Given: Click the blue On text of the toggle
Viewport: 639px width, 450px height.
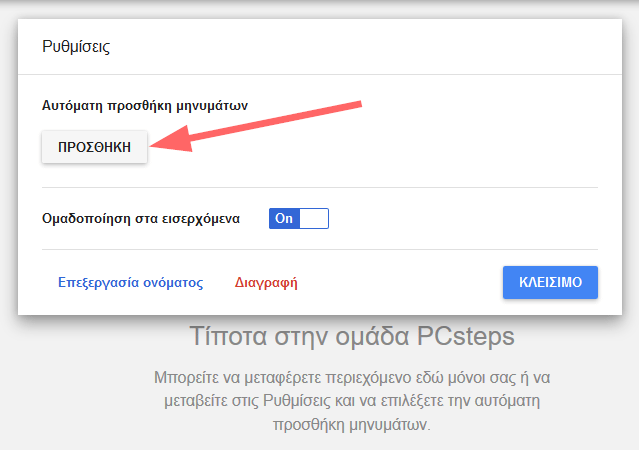Looking at the screenshot, I should [284, 218].
